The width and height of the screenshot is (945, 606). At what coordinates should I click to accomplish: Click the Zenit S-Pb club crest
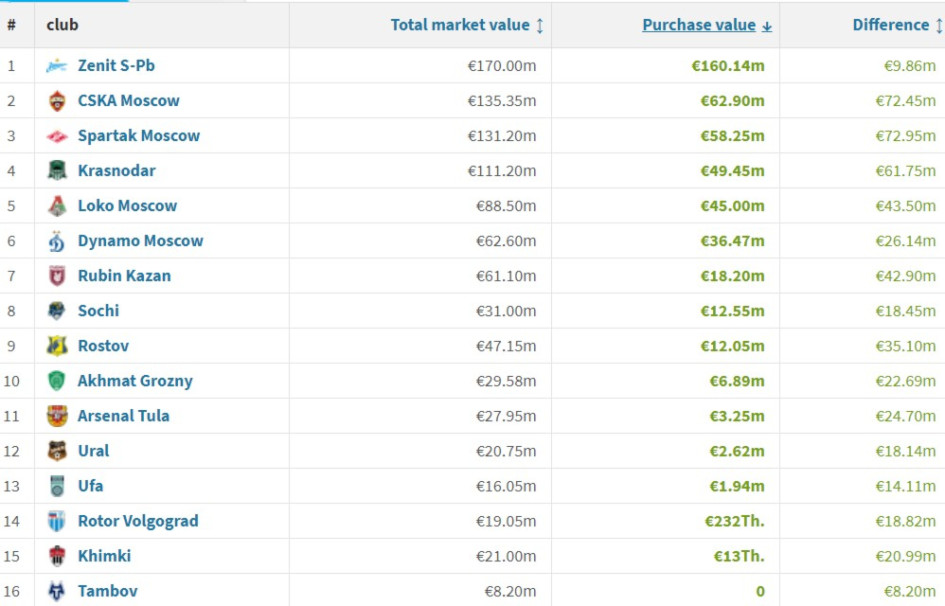tap(57, 66)
